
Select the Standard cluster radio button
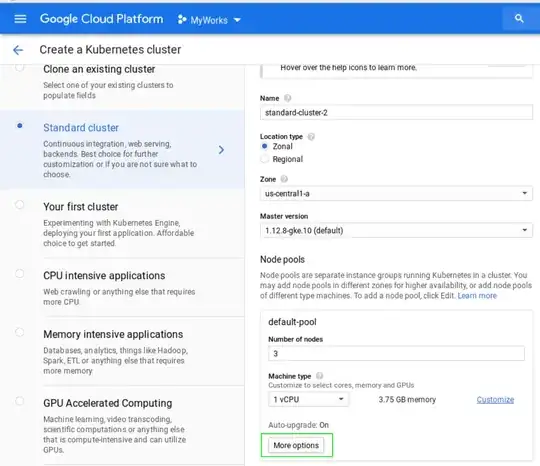click(20, 126)
